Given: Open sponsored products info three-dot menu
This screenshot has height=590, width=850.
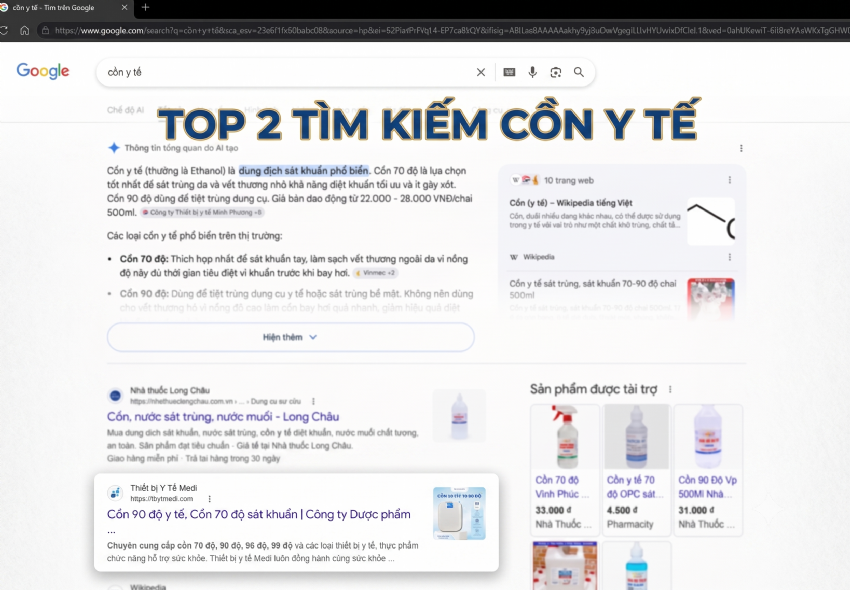Looking at the screenshot, I should coord(671,389).
